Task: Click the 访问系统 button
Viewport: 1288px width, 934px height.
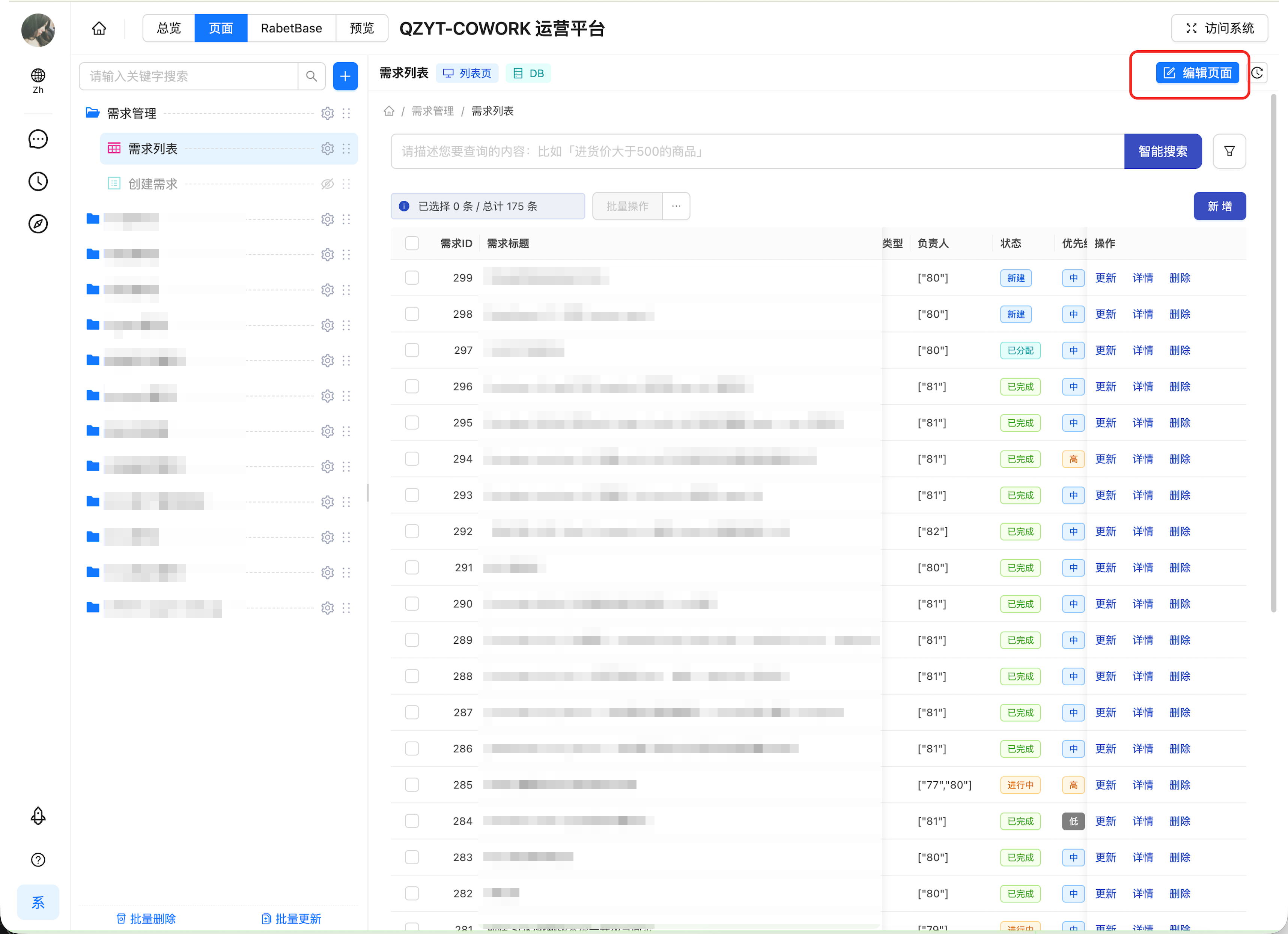Action: coord(1220,29)
